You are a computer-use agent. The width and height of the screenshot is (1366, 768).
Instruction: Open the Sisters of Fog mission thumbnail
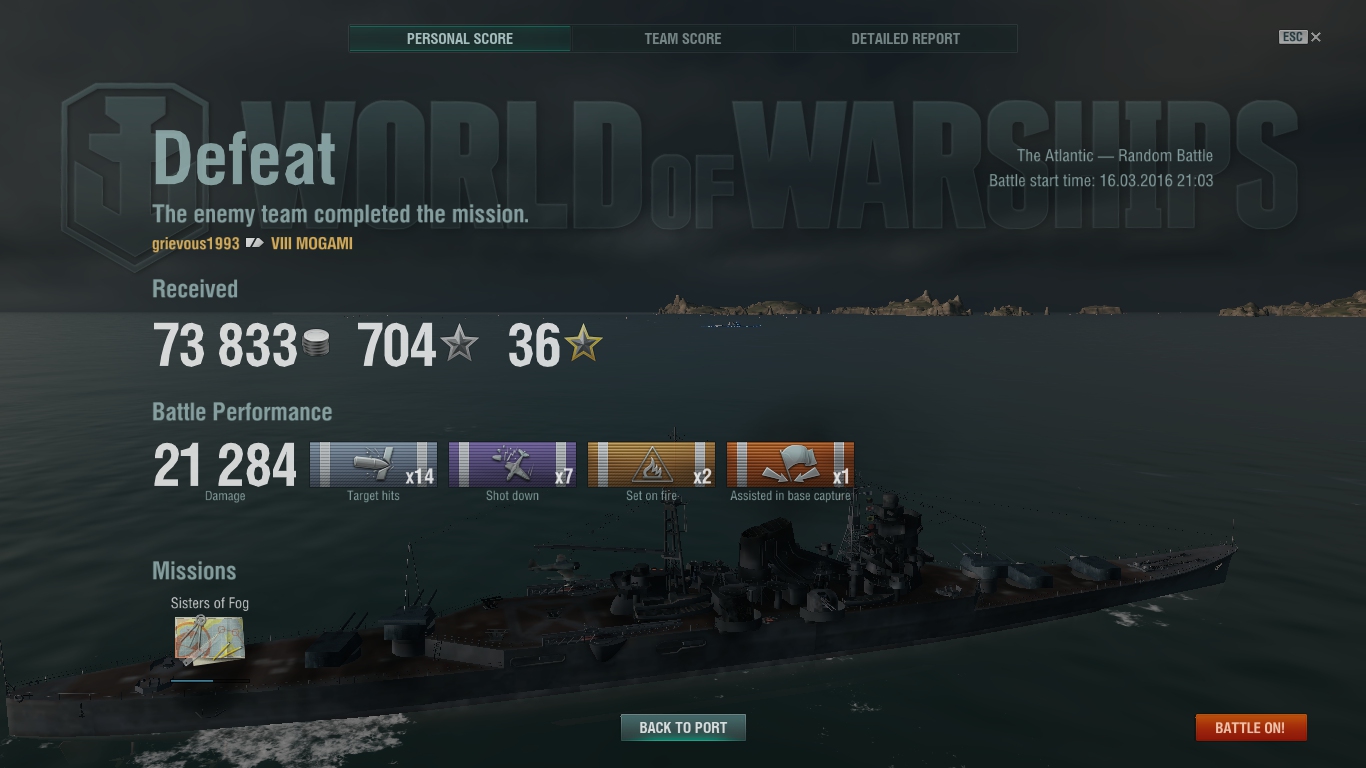pyautogui.click(x=209, y=640)
